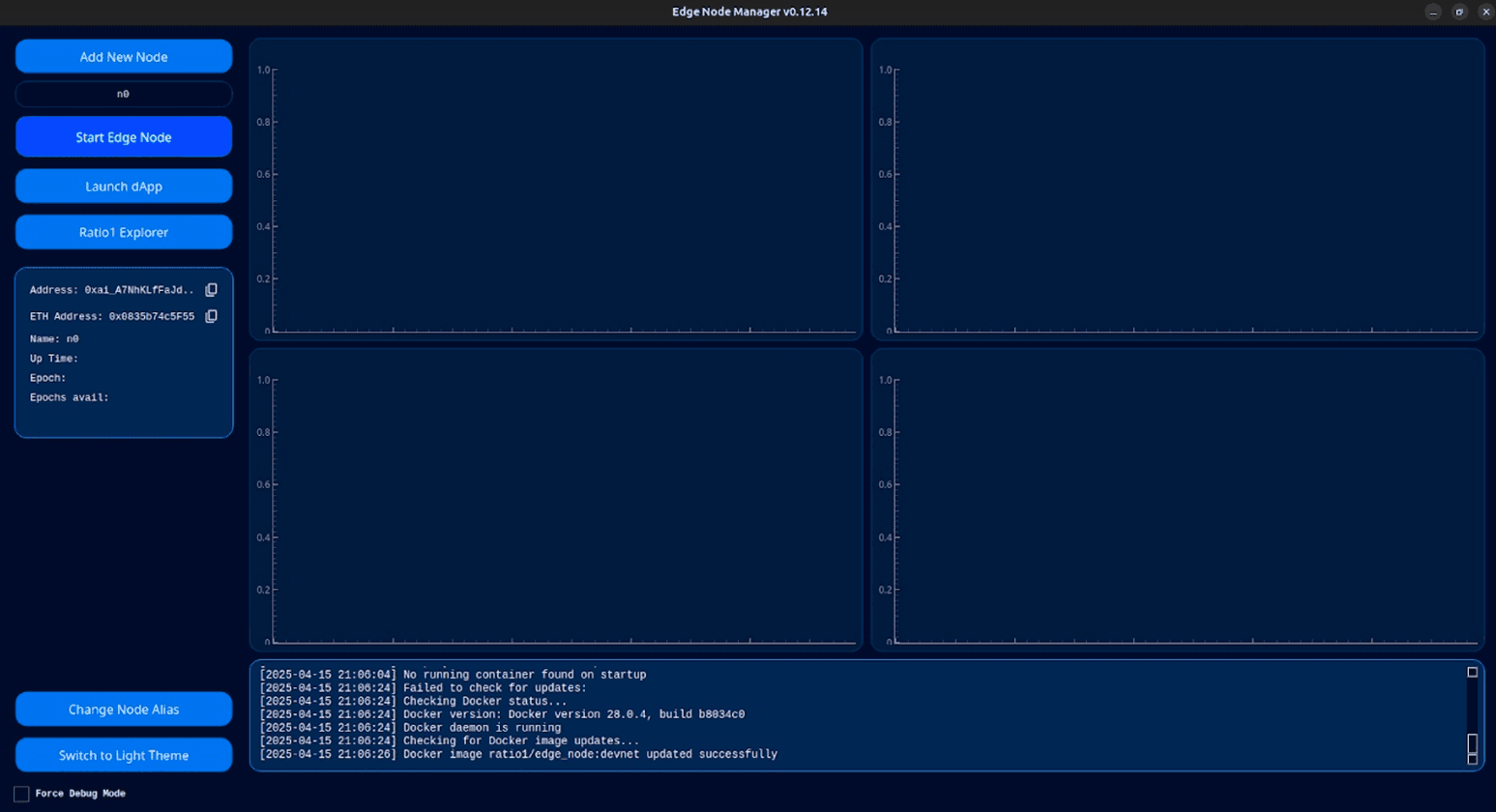
Task: Launch the dApp
Action: [x=124, y=187]
